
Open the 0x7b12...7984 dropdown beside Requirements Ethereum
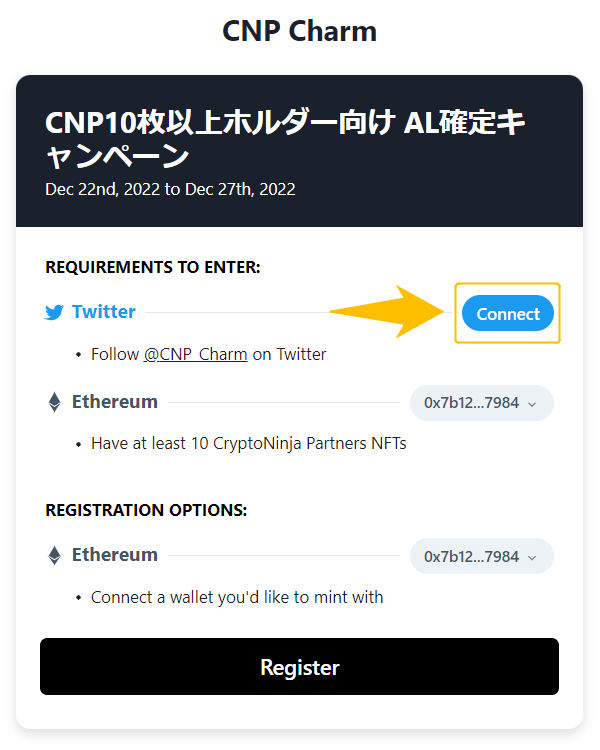click(482, 403)
